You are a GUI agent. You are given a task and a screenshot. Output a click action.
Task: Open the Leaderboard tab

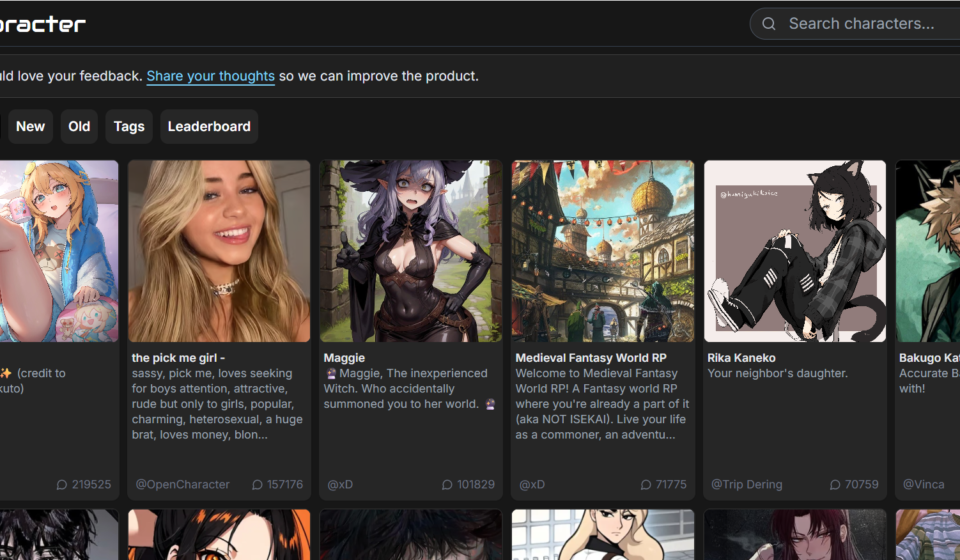tap(209, 127)
